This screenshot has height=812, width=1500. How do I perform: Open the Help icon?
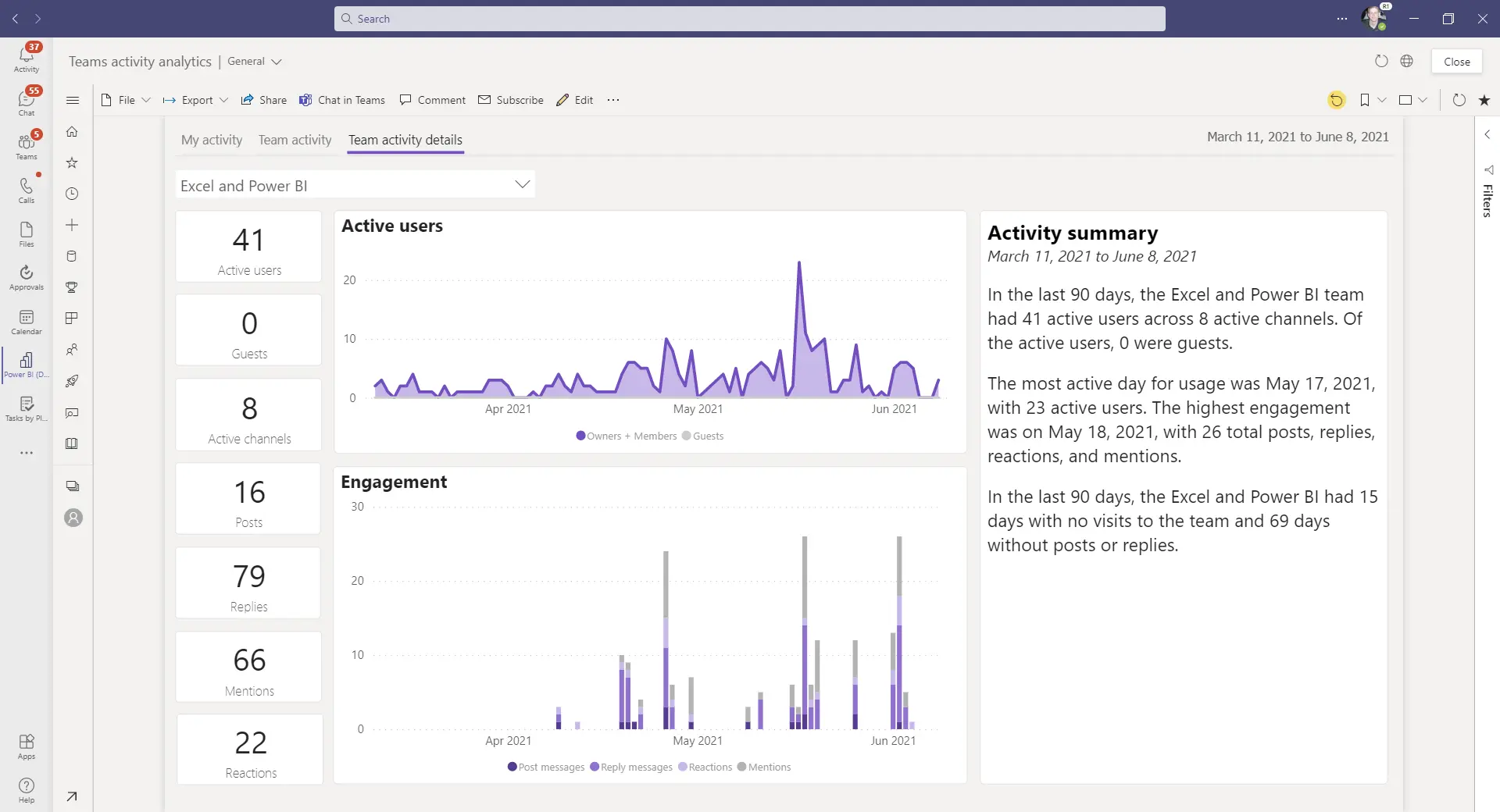(27, 789)
